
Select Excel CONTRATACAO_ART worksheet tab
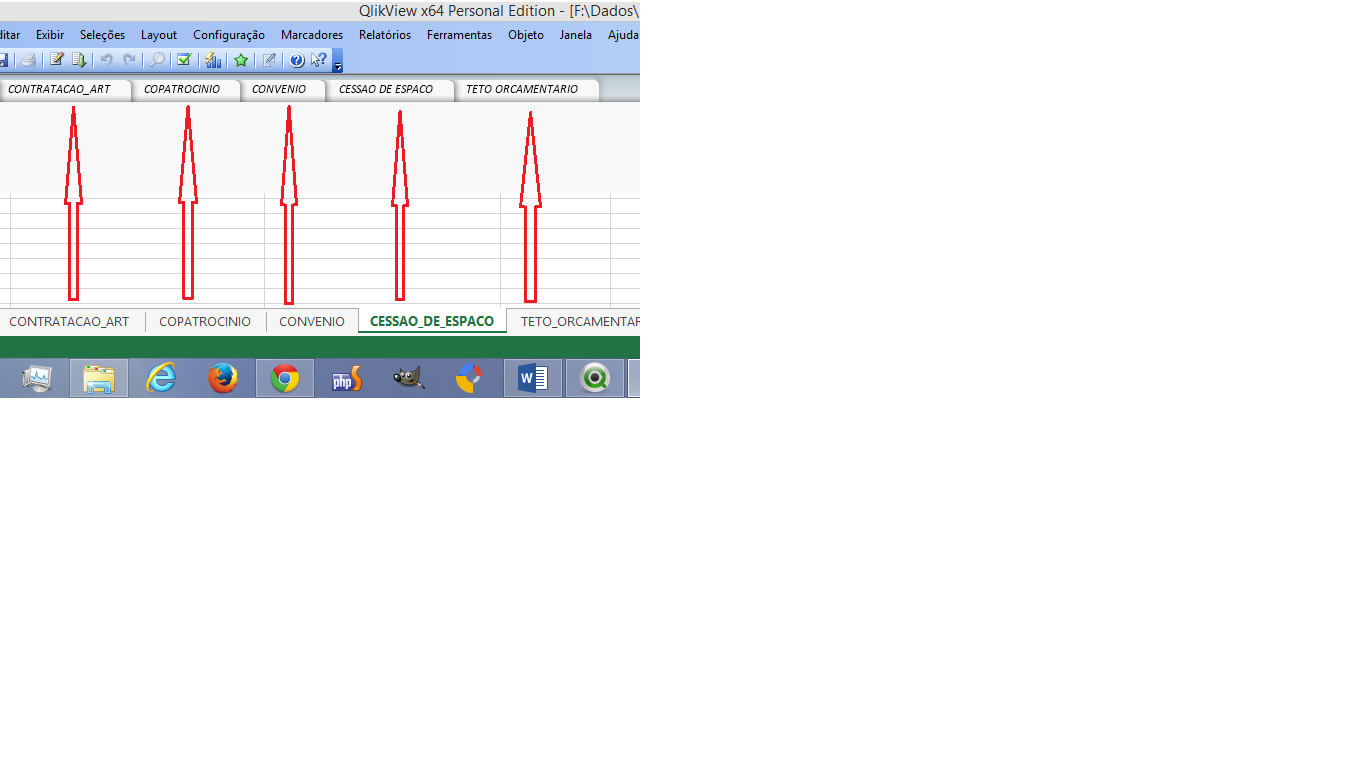click(x=69, y=322)
